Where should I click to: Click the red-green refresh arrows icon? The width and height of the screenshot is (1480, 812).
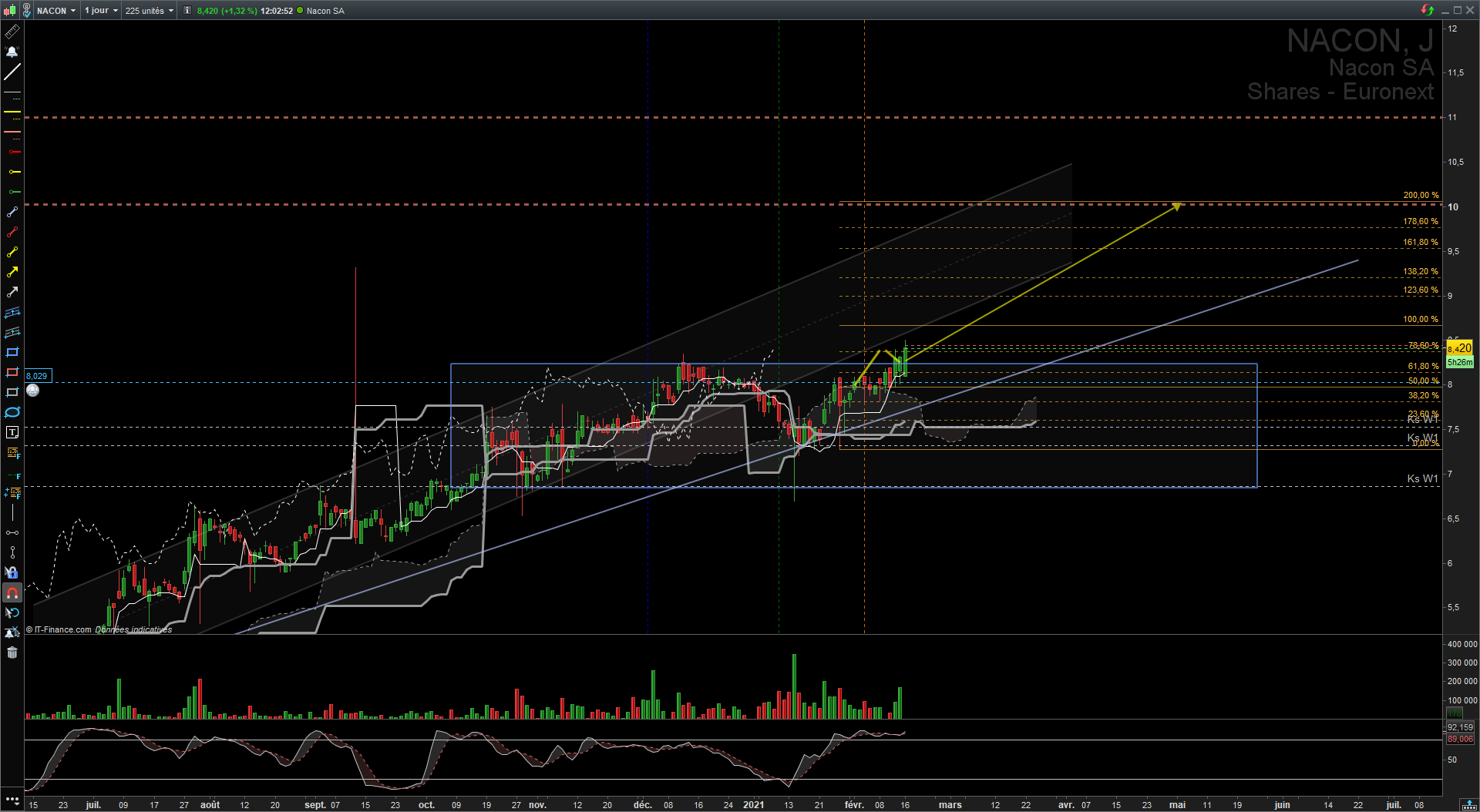point(1428,10)
